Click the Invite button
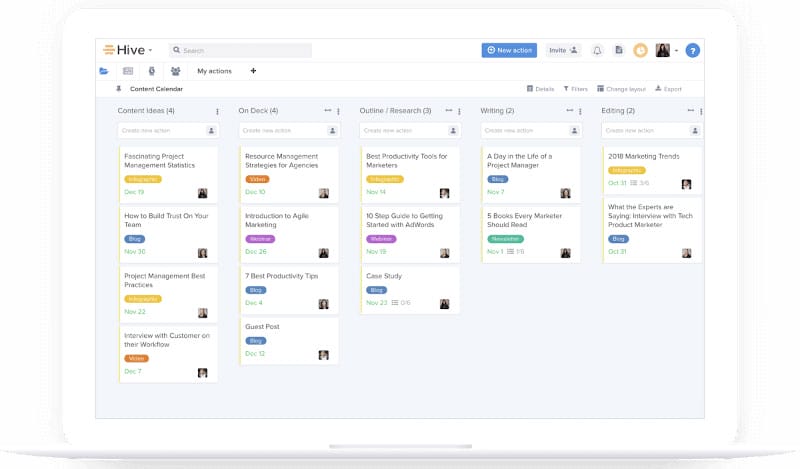The width and height of the screenshot is (800, 469). 564,50
